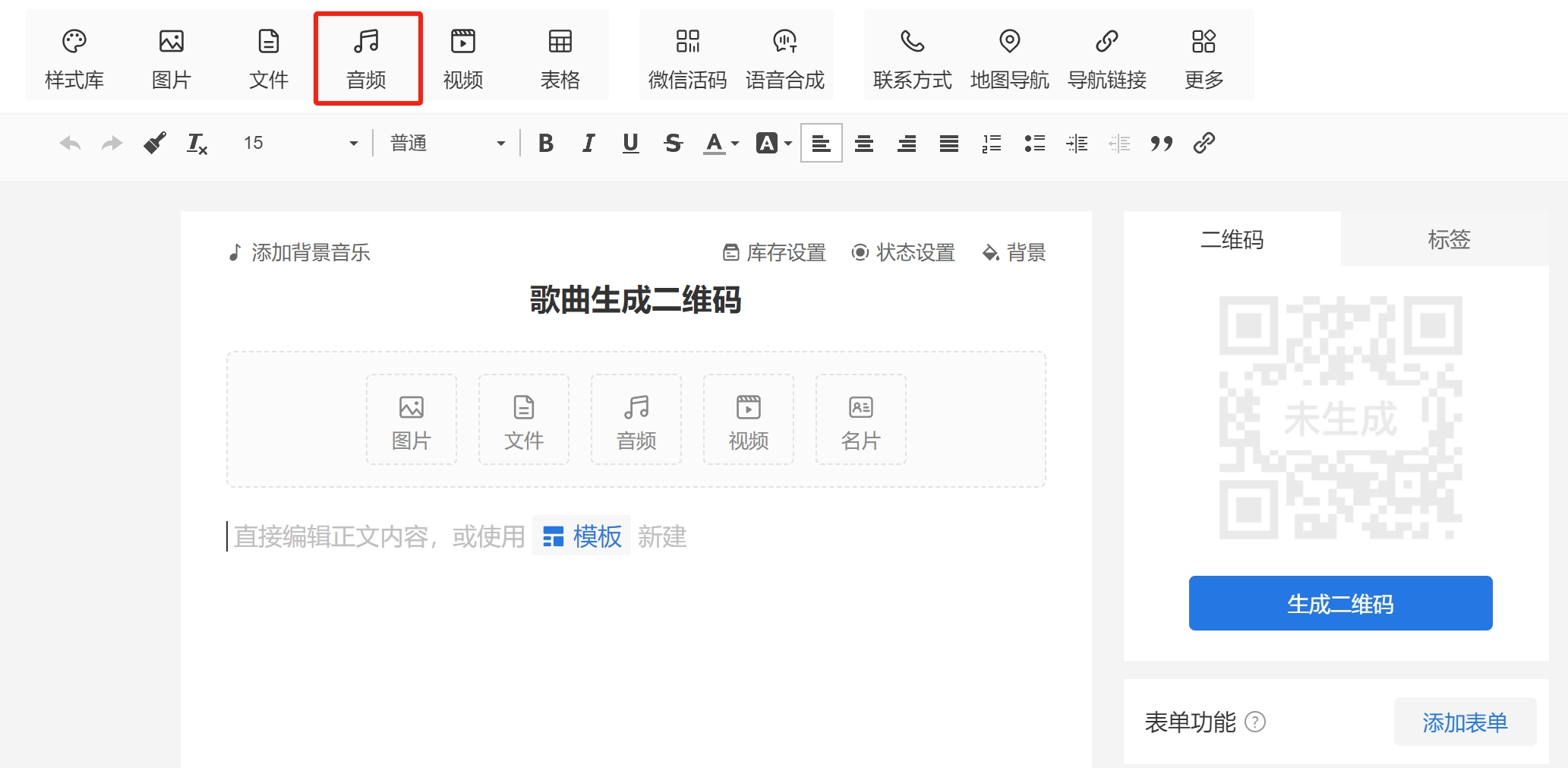Click the 文件 toolbar icon
Image resolution: width=1568 pixels, height=768 pixels.
(269, 58)
